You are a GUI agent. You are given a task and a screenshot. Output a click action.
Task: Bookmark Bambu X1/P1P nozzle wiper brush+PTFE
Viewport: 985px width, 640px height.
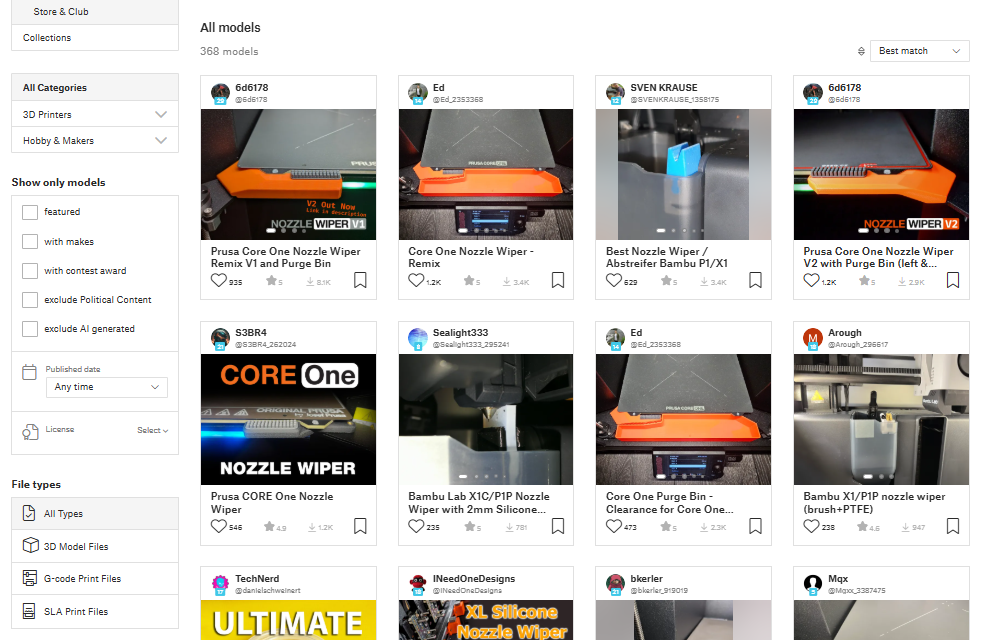click(953, 526)
